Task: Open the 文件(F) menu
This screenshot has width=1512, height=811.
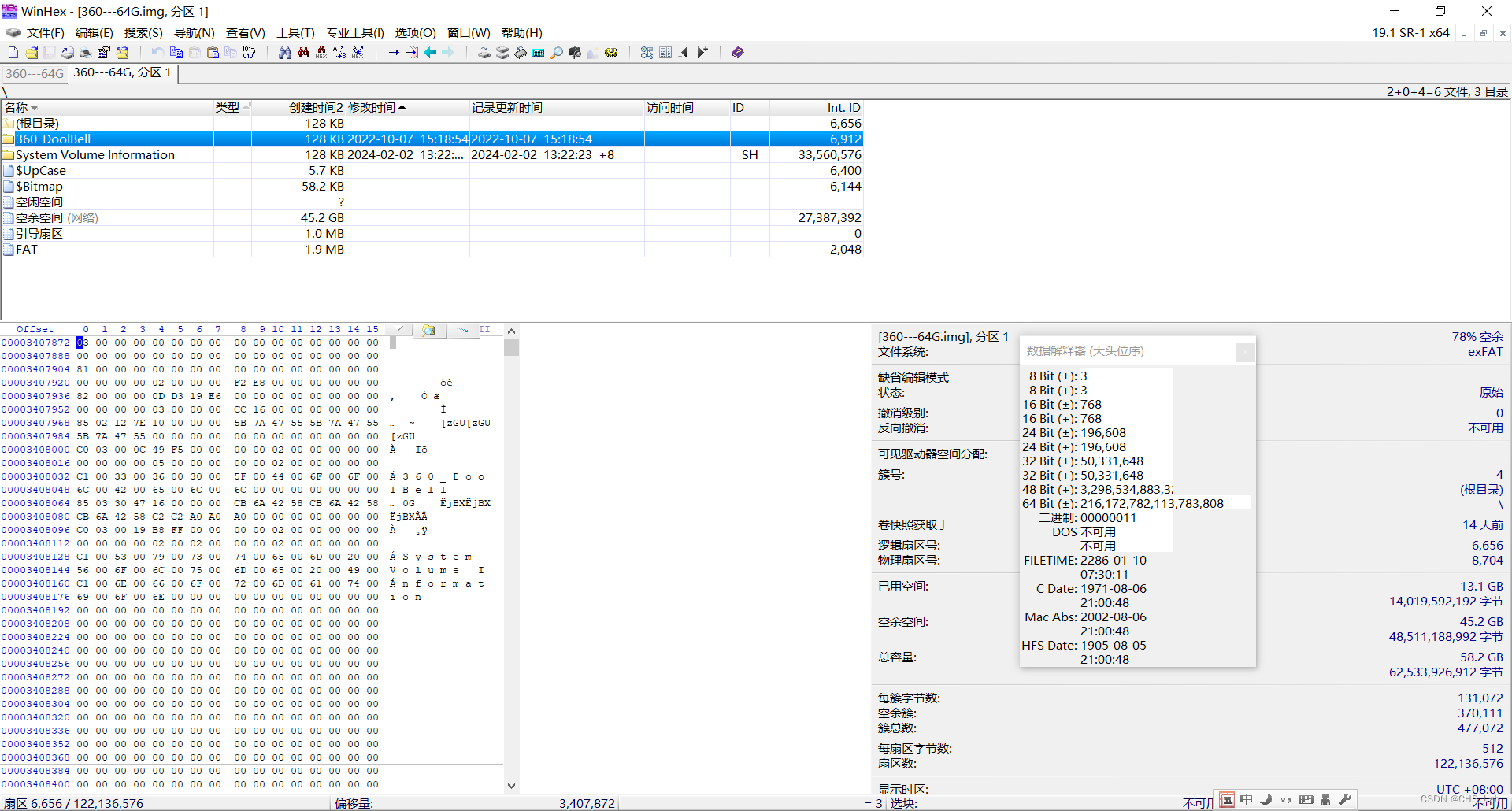Action: pyautogui.click(x=46, y=33)
